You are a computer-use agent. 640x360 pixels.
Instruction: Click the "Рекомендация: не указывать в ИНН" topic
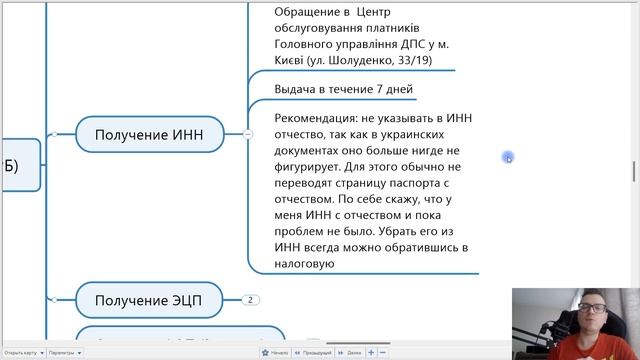[x=373, y=191]
